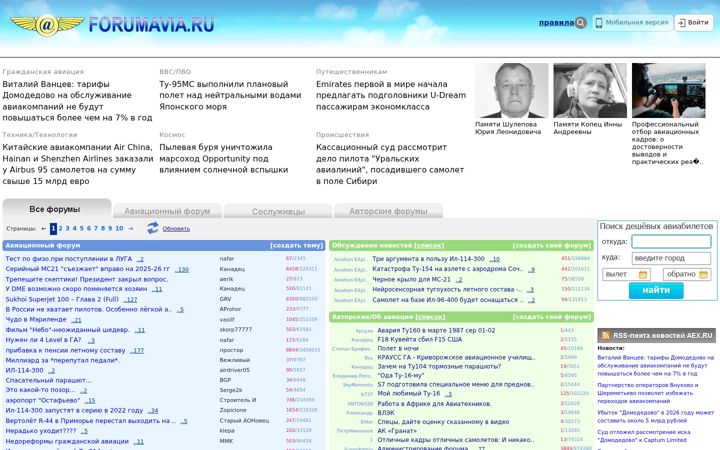Open the departure date calendar icon
720x450 pixels.
click(x=643, y=275)
